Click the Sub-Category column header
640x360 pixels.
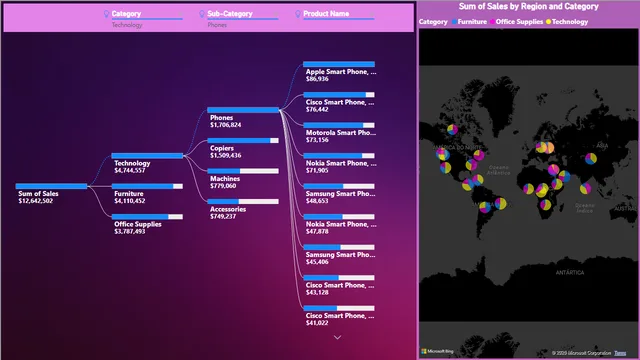(x=230, y=13)
